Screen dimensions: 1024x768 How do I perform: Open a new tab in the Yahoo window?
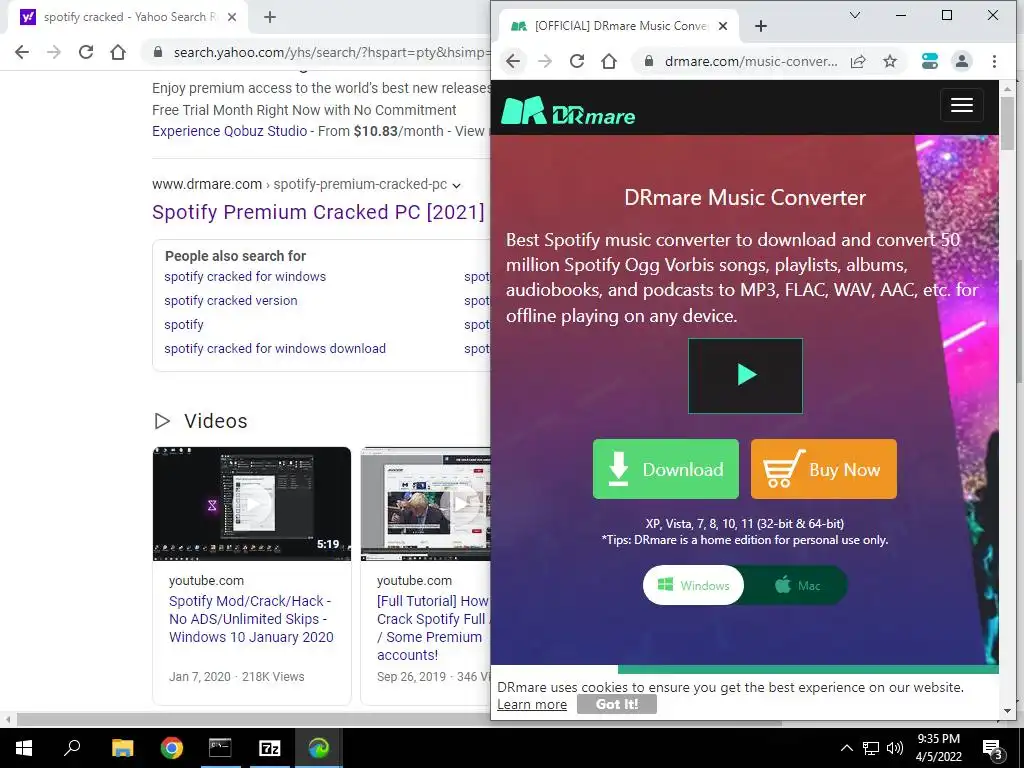tap(270, 17)
